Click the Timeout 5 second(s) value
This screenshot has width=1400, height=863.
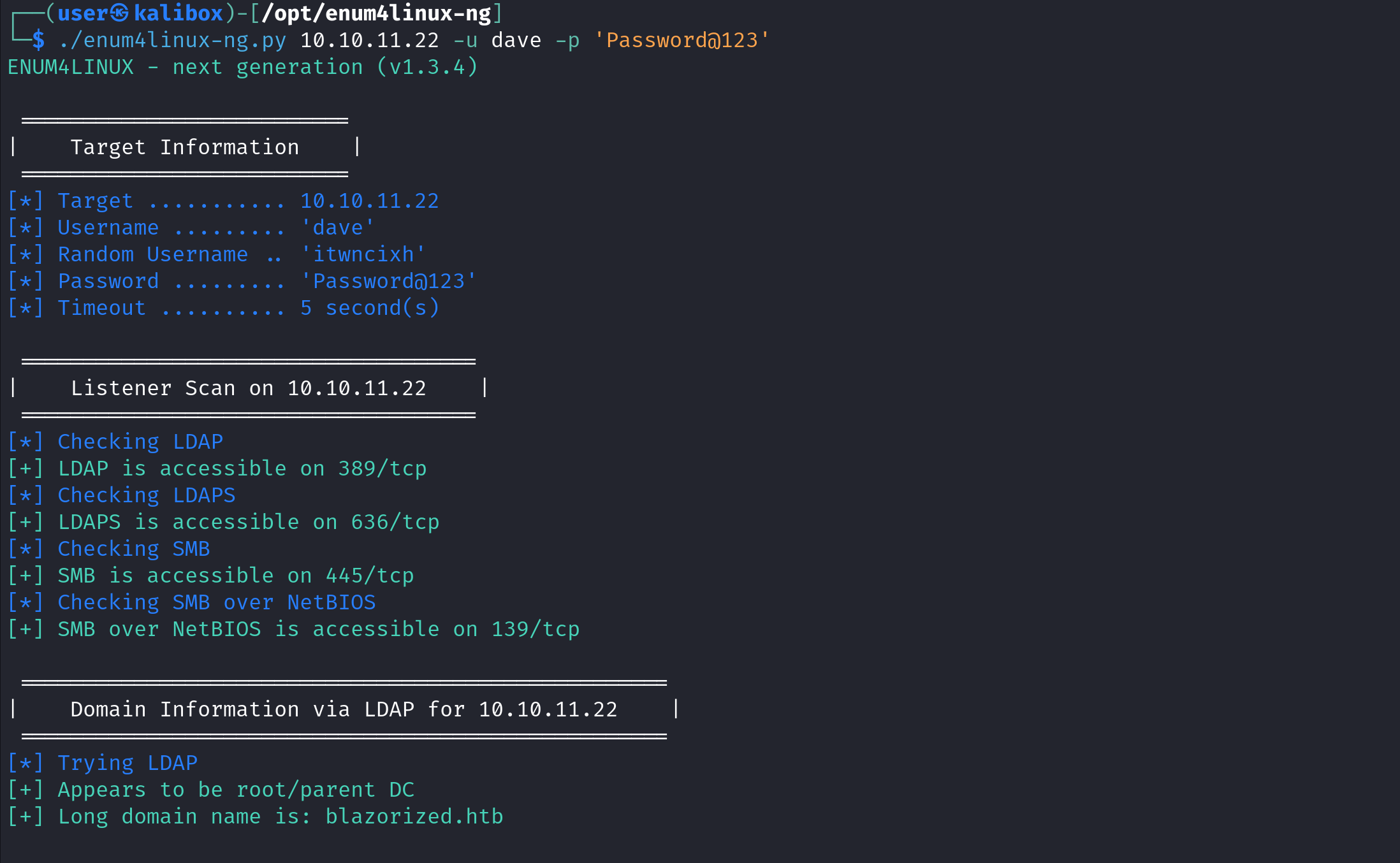[370, 308]
